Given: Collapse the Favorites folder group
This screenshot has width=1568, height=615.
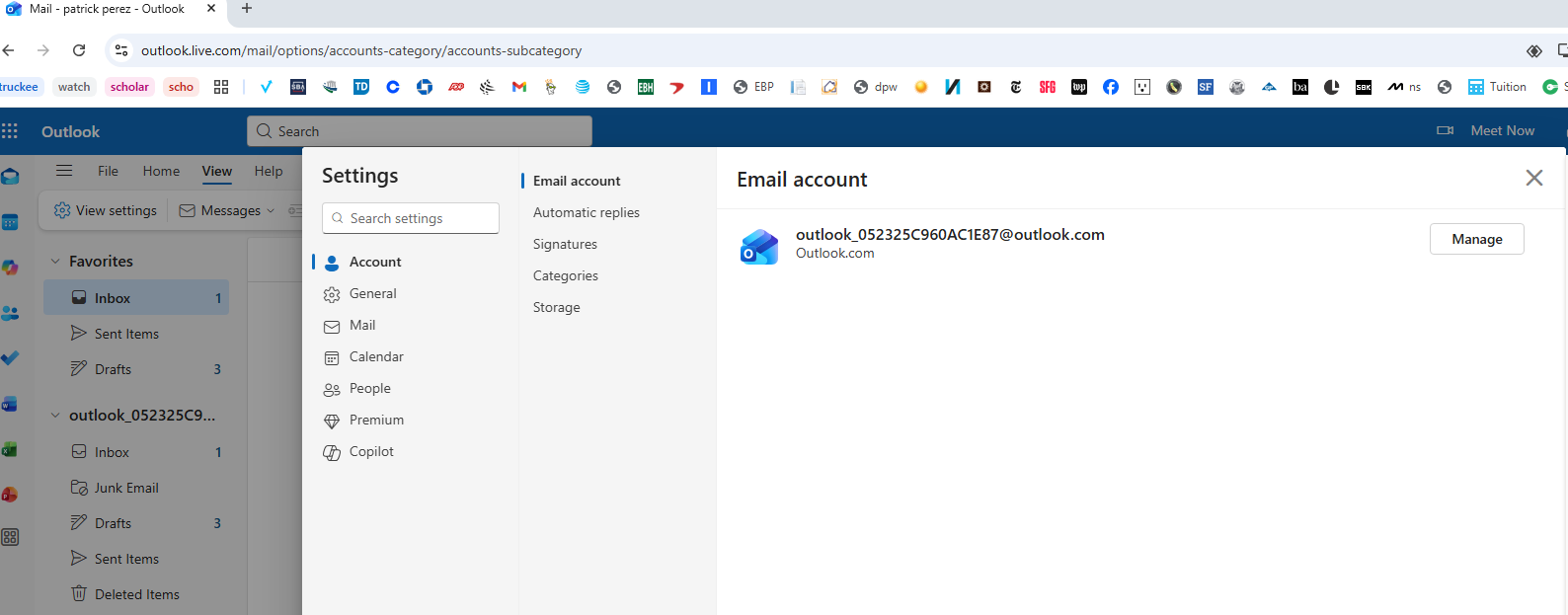Looking at the screenshot, I should pyautogui.click(x=55, y=262).
